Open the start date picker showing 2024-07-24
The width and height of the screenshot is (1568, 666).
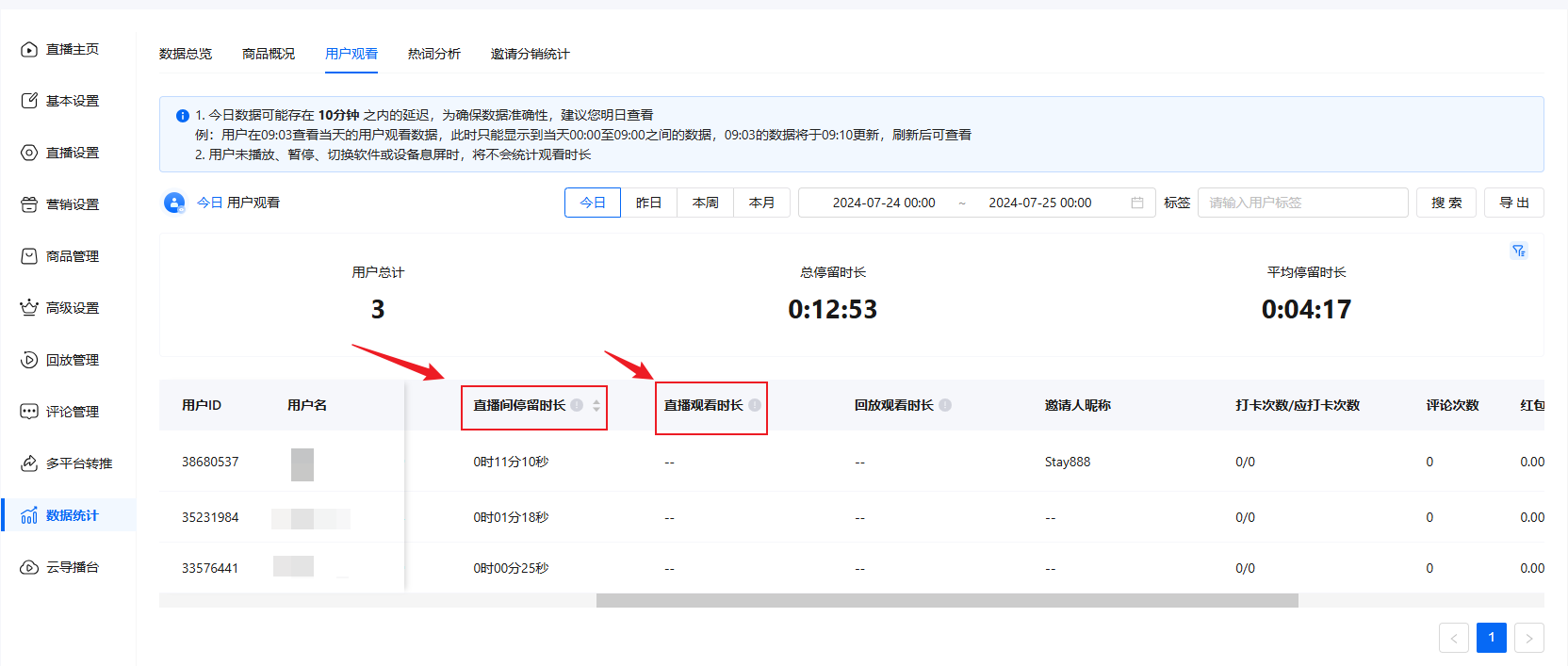883,203
